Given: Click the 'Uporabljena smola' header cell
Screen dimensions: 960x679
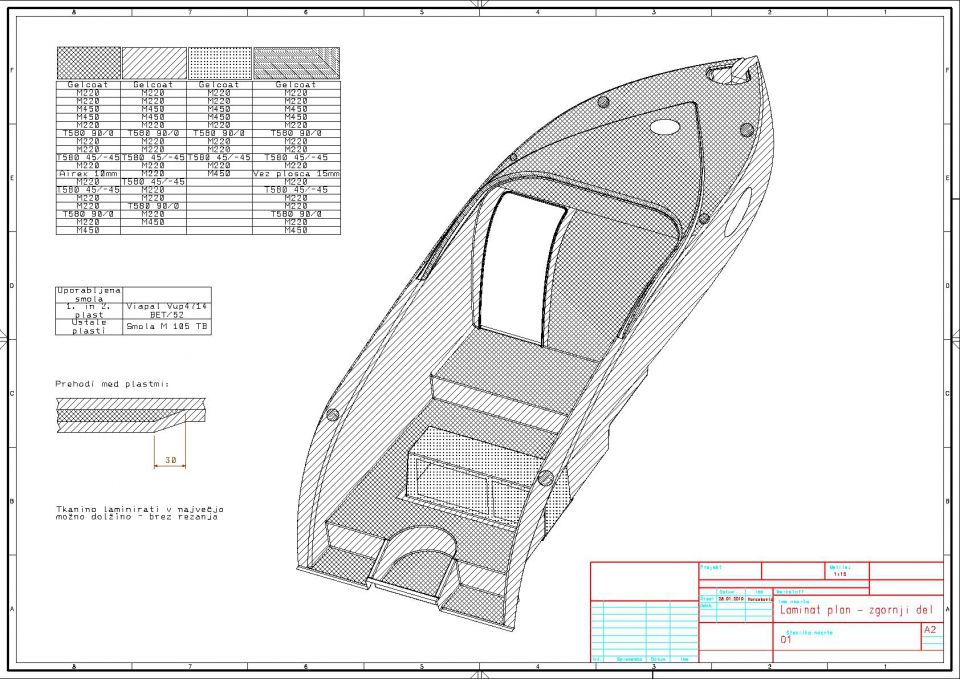Looking at the screenshot, I should click(x=89, y=294).
